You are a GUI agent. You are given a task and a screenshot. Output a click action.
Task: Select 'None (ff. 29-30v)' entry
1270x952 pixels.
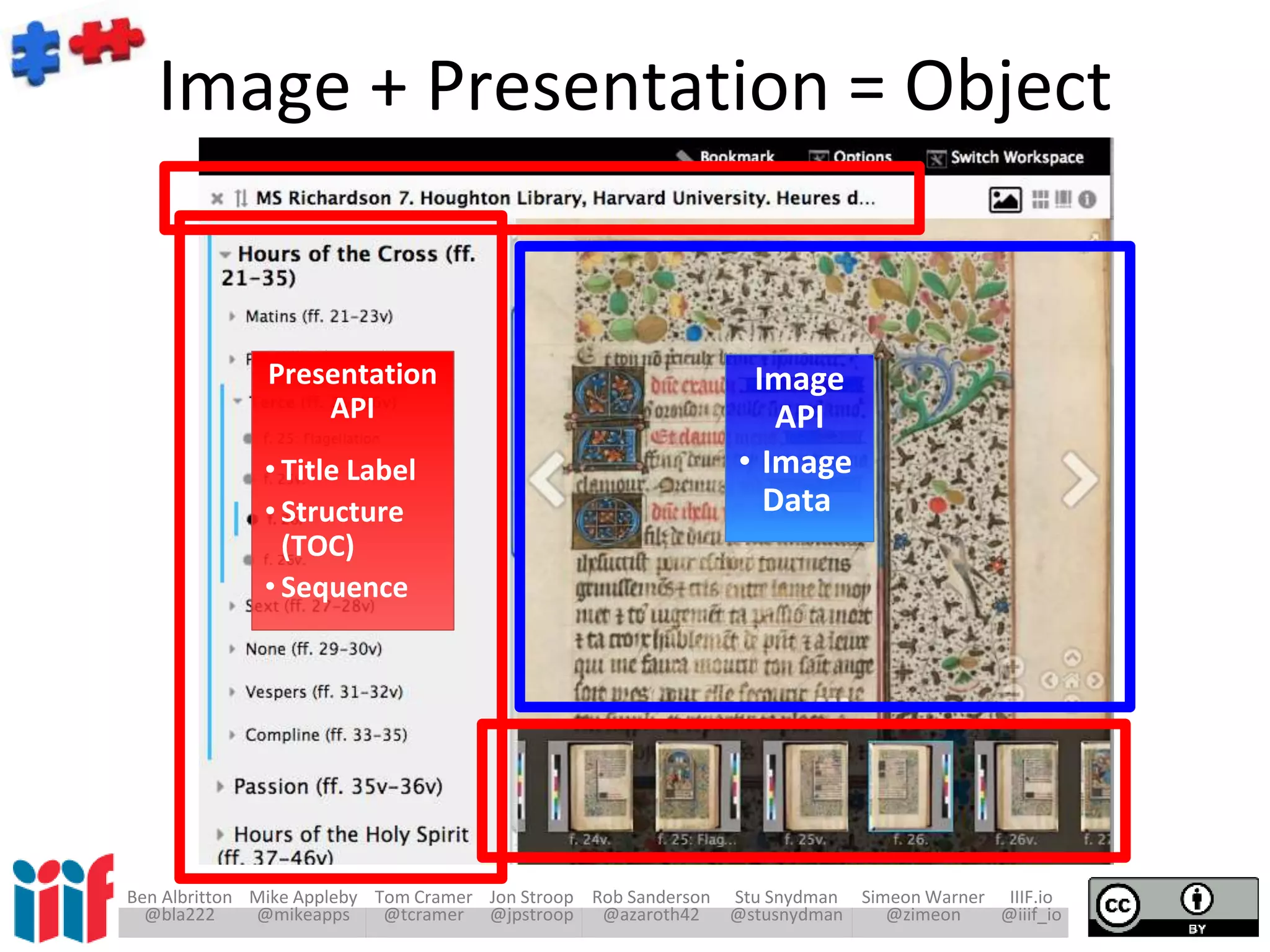[314, 649]
